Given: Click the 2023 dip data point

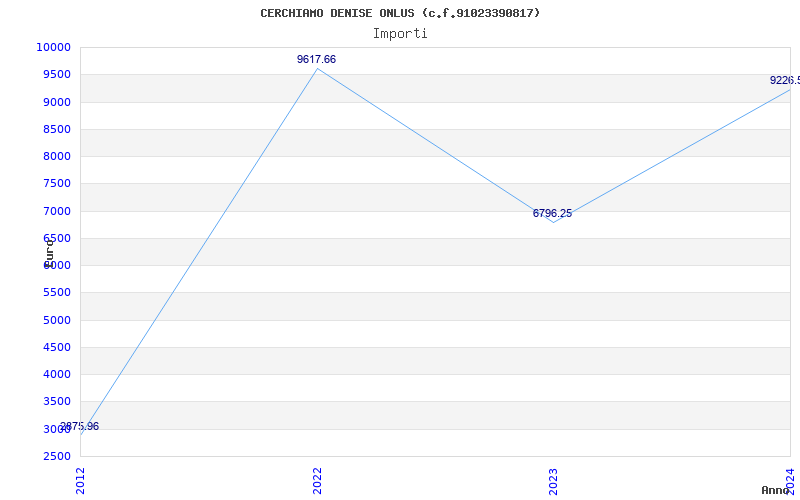Looking at the screenshot, I should tap(554, 222).
